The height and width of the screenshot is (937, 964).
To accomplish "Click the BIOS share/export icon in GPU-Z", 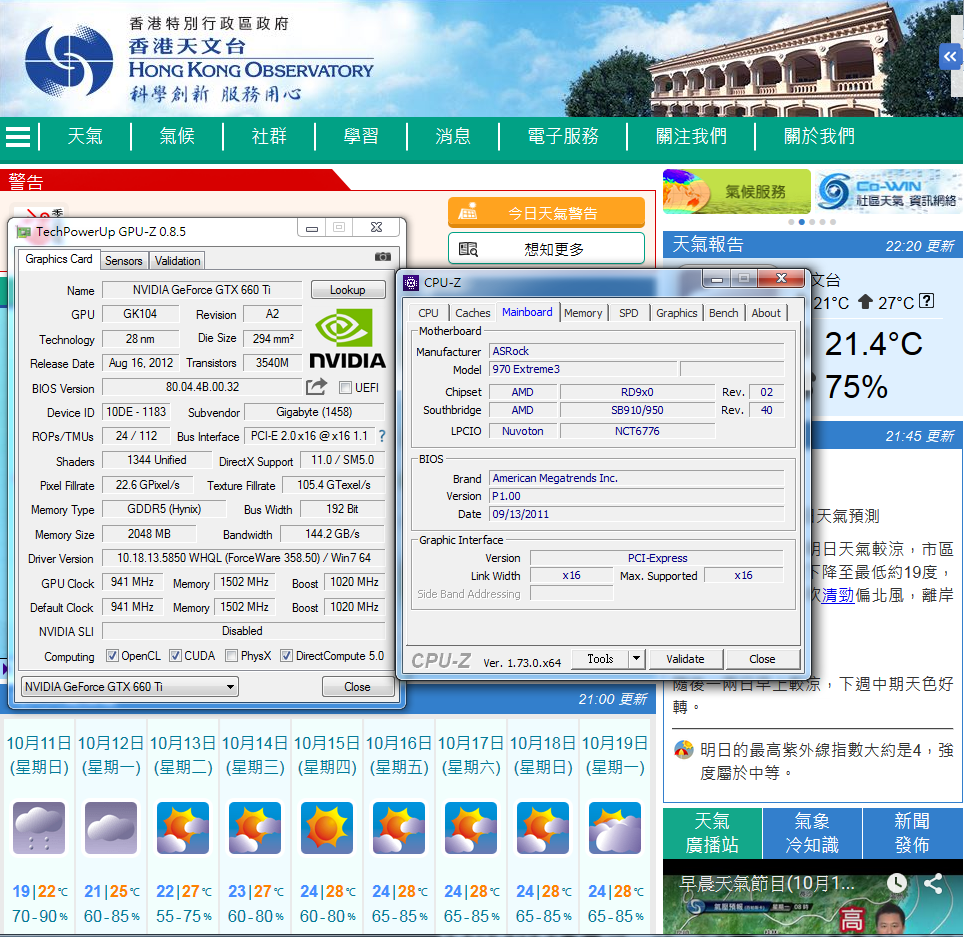I will tap(316, 387).
